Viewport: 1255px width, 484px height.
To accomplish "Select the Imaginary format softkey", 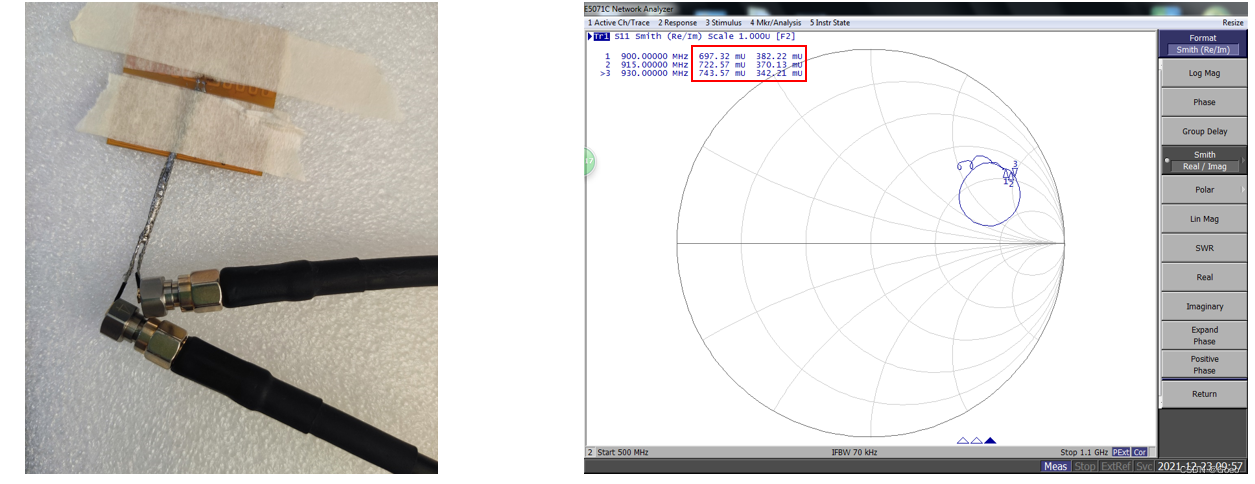I will click(x=1204, y=306).
